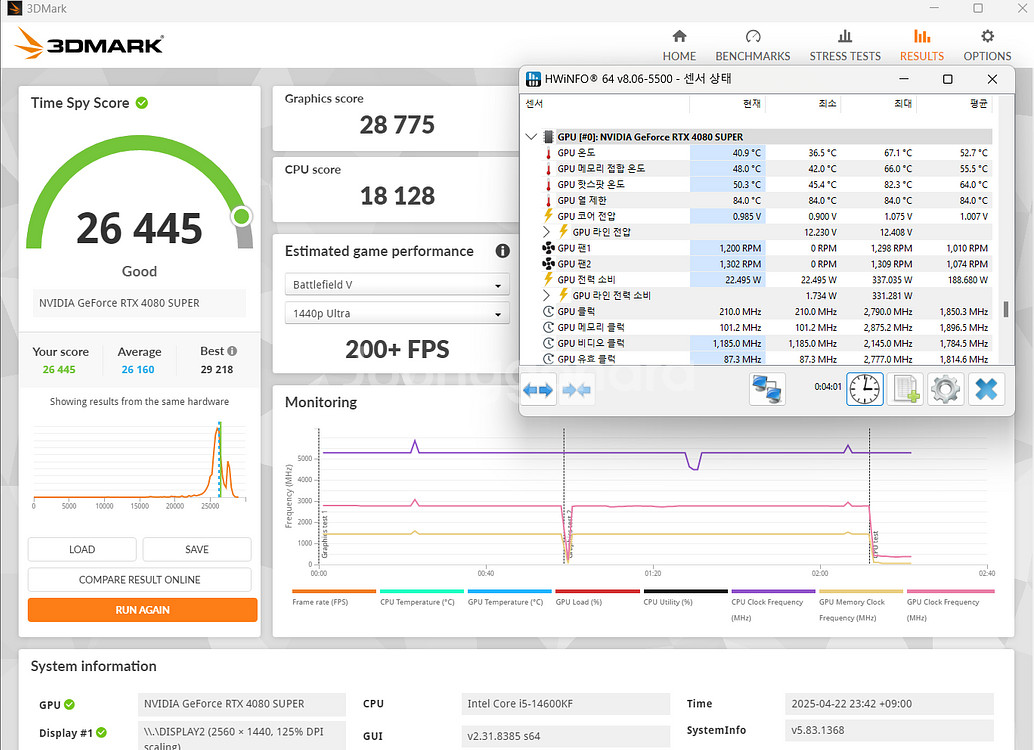Toggle the pink GPU Clock Frequency legend series
This screenshot has width=1034, height=750.
[950, 606]
